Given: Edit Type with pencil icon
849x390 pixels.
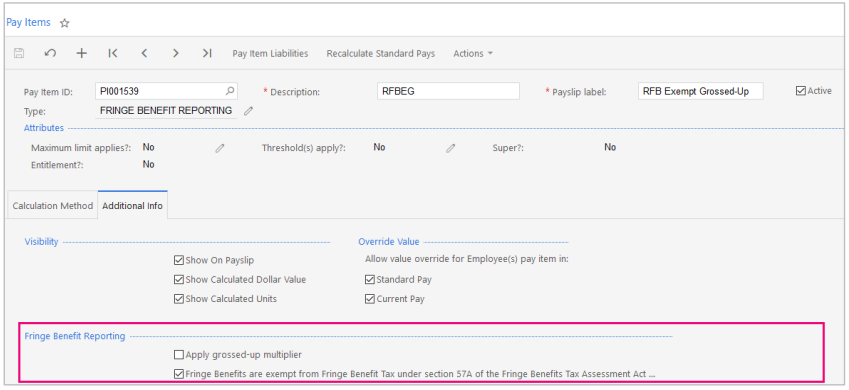Looking at the screenshot, I should pos(248,111).
